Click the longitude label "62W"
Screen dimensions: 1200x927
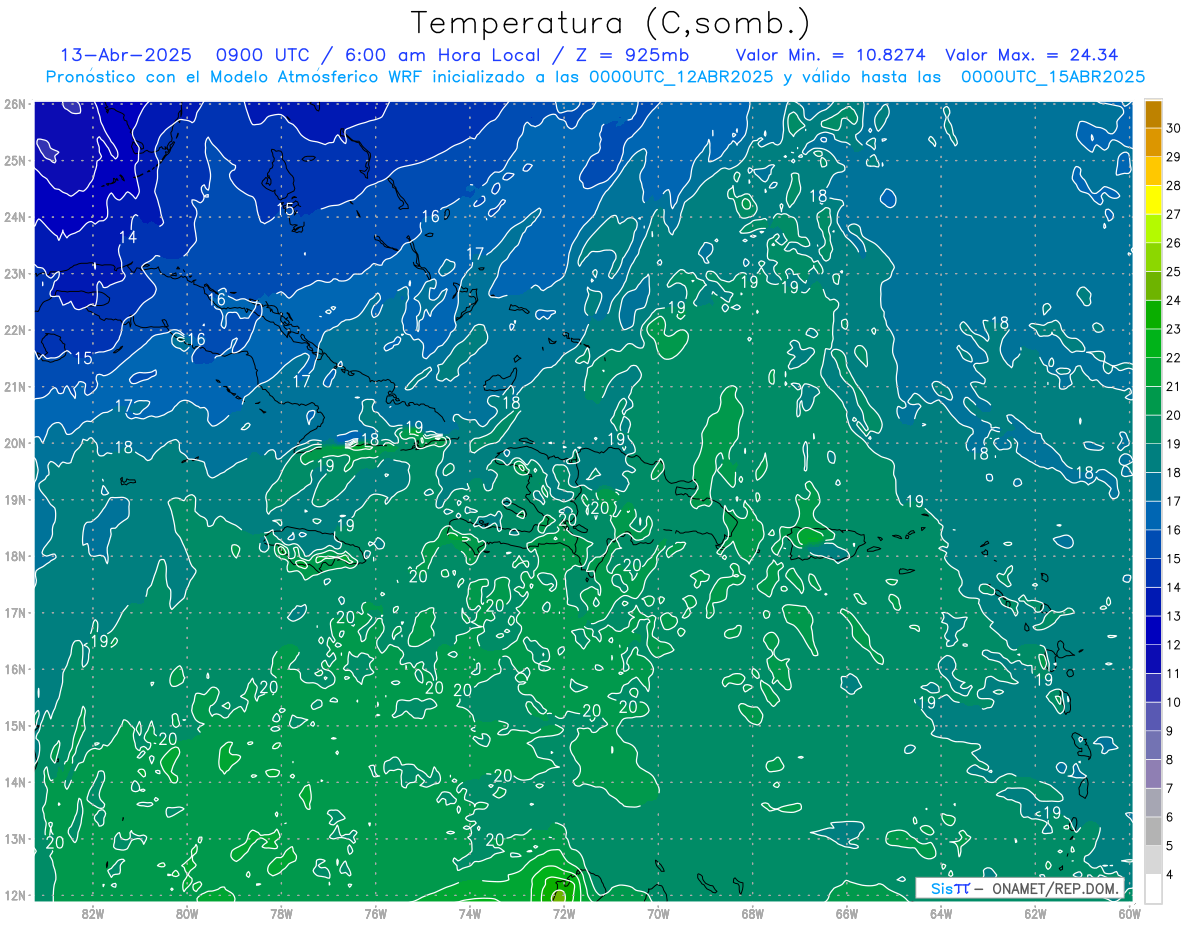click(1035, 913)
